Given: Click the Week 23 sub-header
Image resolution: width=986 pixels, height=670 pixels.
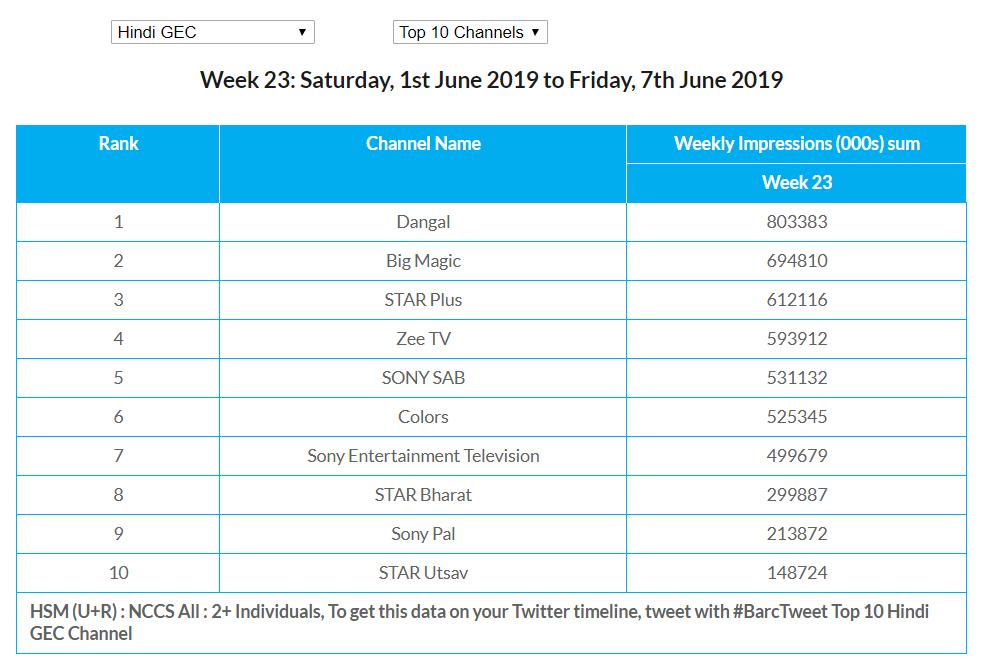Looking at the screenshot, I should tap(796, 182).
